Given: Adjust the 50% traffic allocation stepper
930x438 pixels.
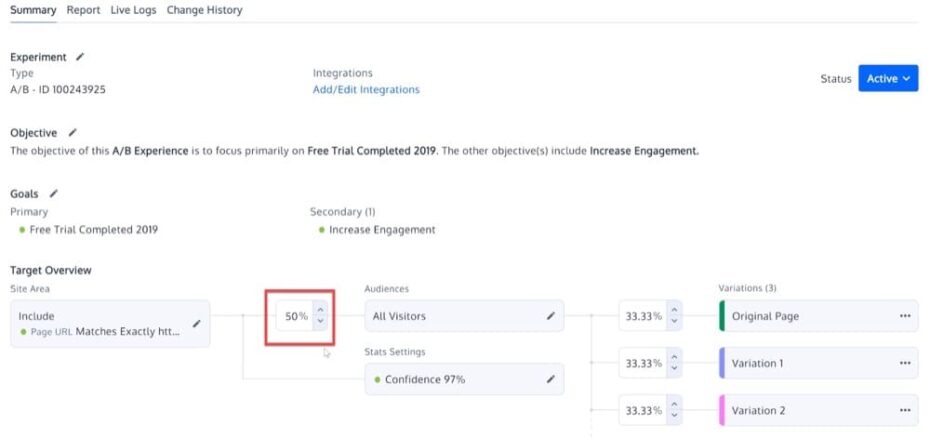Looking at the screenshot, I should [x=320, y=316].
